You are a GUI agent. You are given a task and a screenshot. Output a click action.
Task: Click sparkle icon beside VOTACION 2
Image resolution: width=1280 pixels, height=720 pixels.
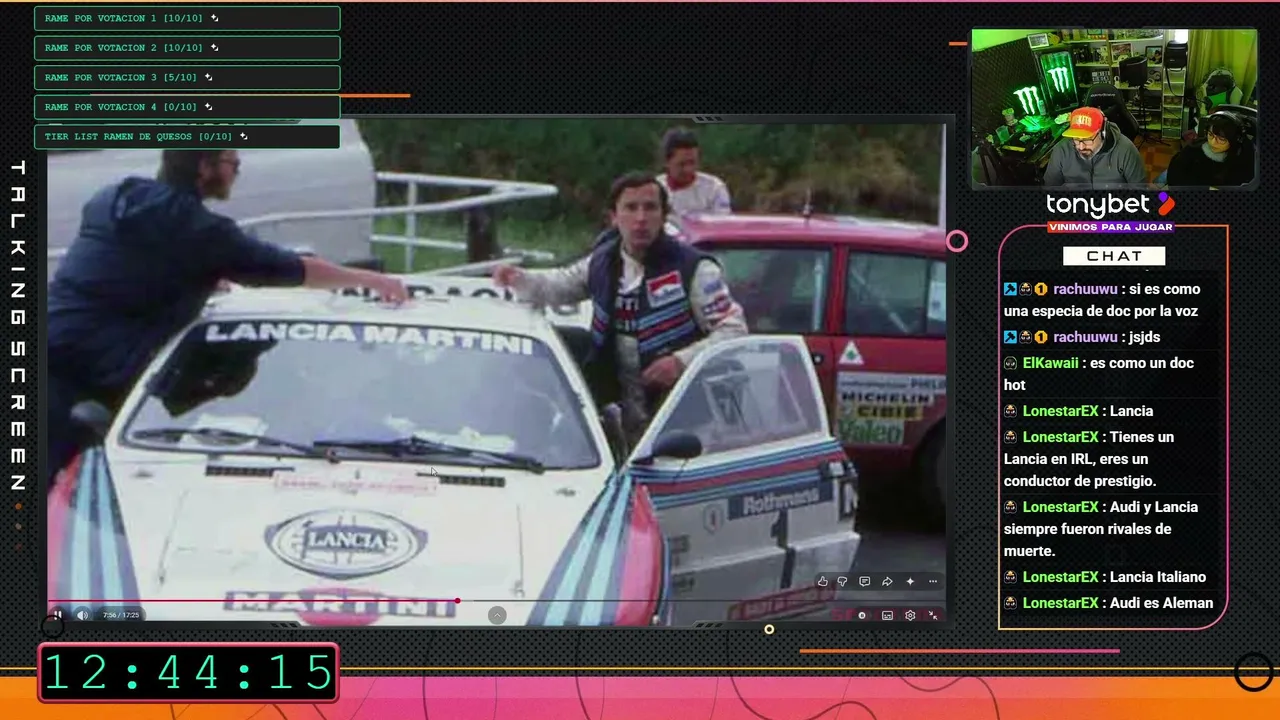pos(215,48)
